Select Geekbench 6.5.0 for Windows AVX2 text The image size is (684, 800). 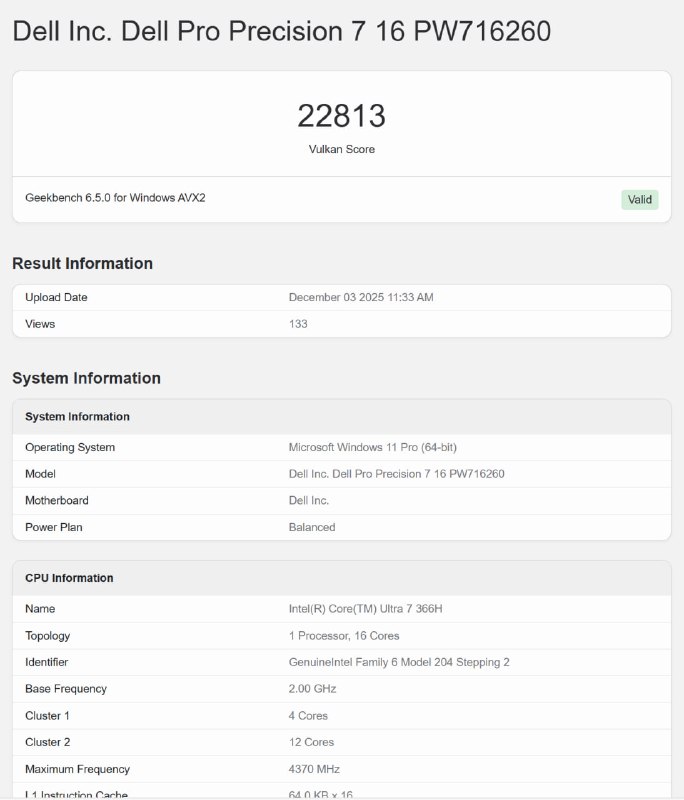point(115,197)
